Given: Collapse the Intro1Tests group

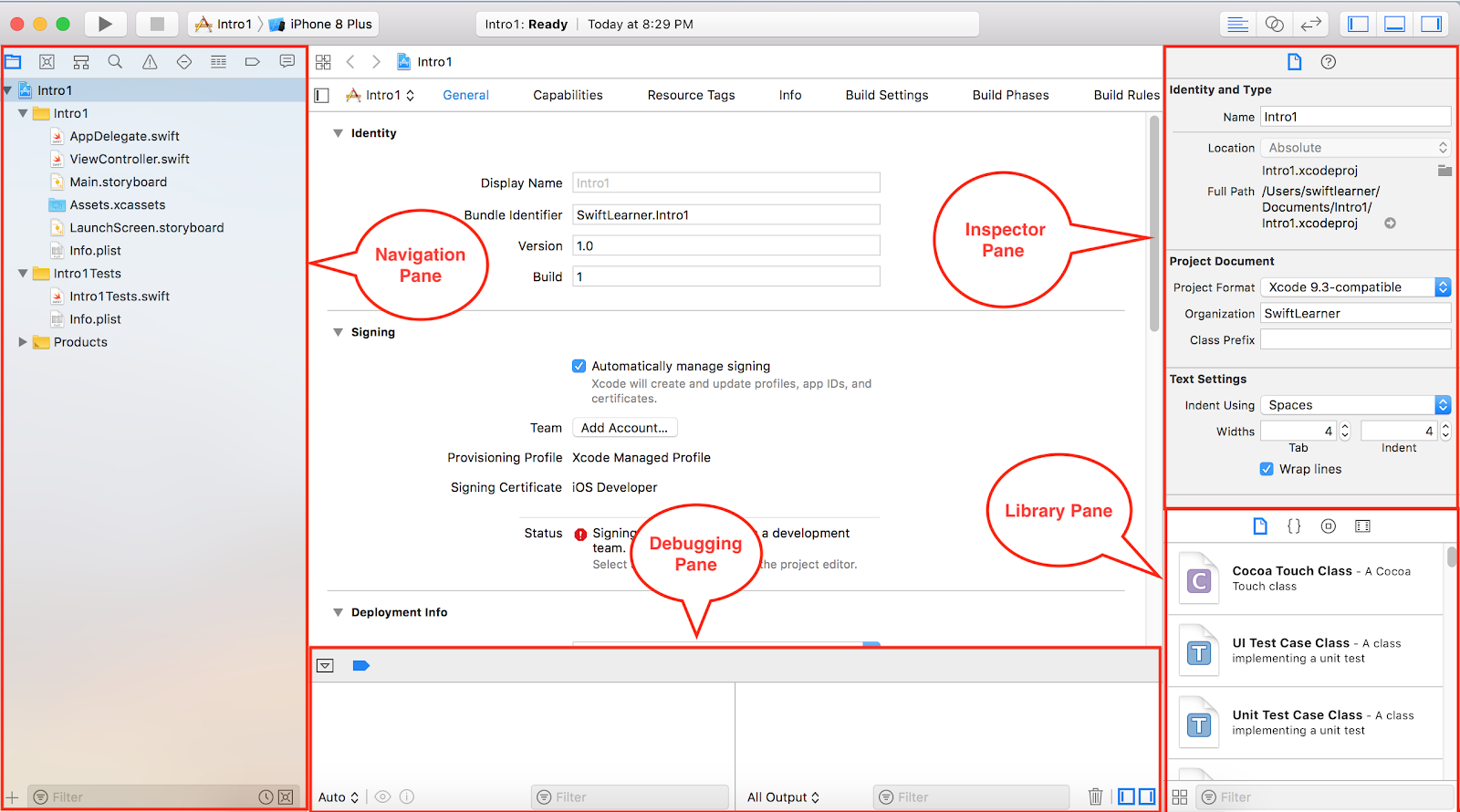Looking at the screenshot, I should pos(23,273).
